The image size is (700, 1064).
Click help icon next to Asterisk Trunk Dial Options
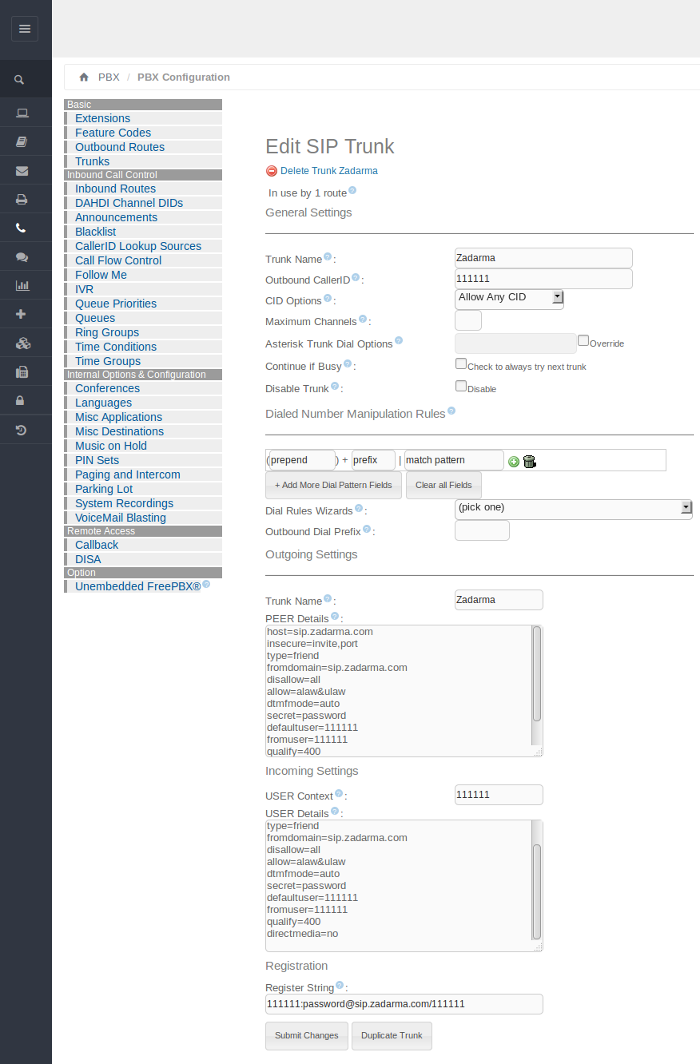tap(399, 341)
